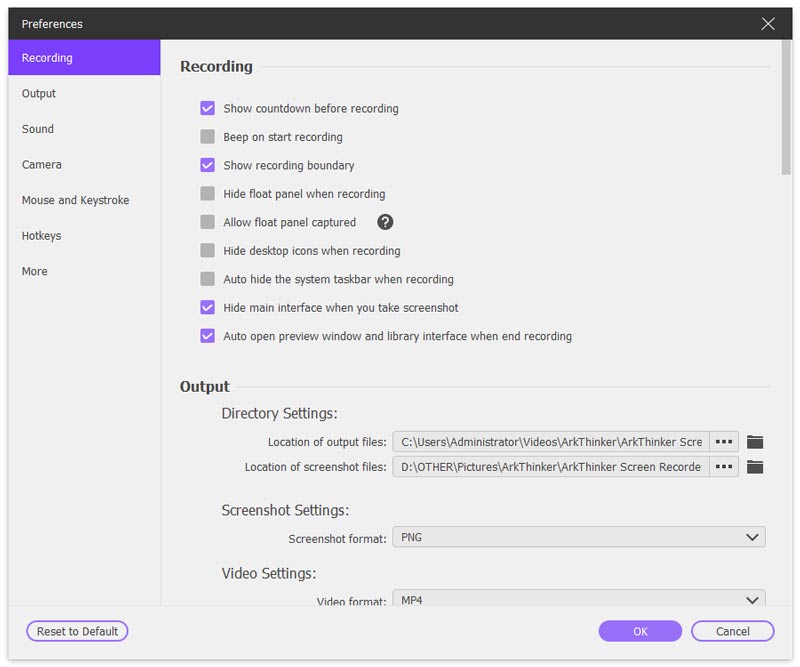The height and width of the screenshot is (667, 800).
Task: Uncheck Auto open preview window option
Action: pyautogui.click(x=207, y=336)
